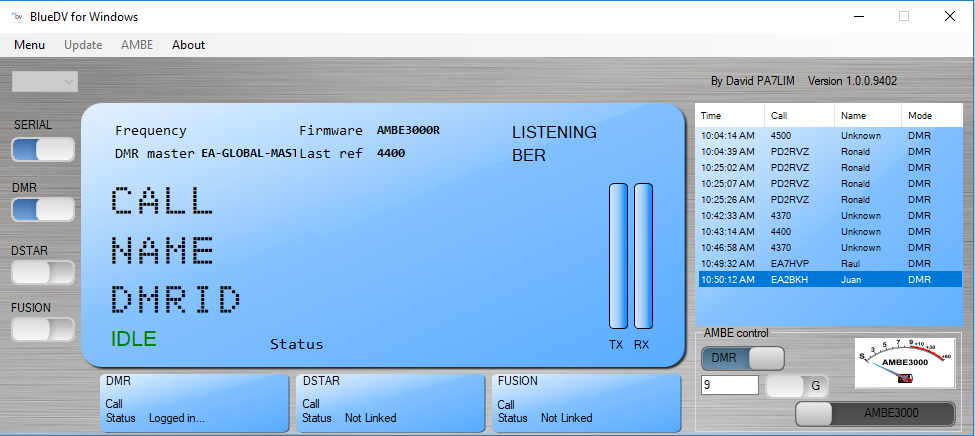Viewport: 975px width, 436px height.
Task: Open the COM port dropdown
Action: [45, 82]
